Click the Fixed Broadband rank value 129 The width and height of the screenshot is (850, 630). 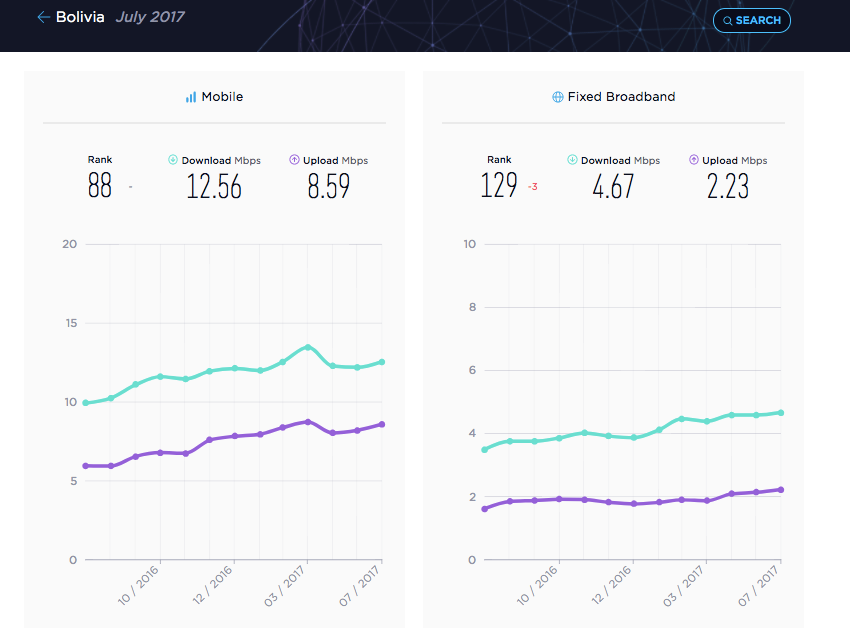[499, 185]
